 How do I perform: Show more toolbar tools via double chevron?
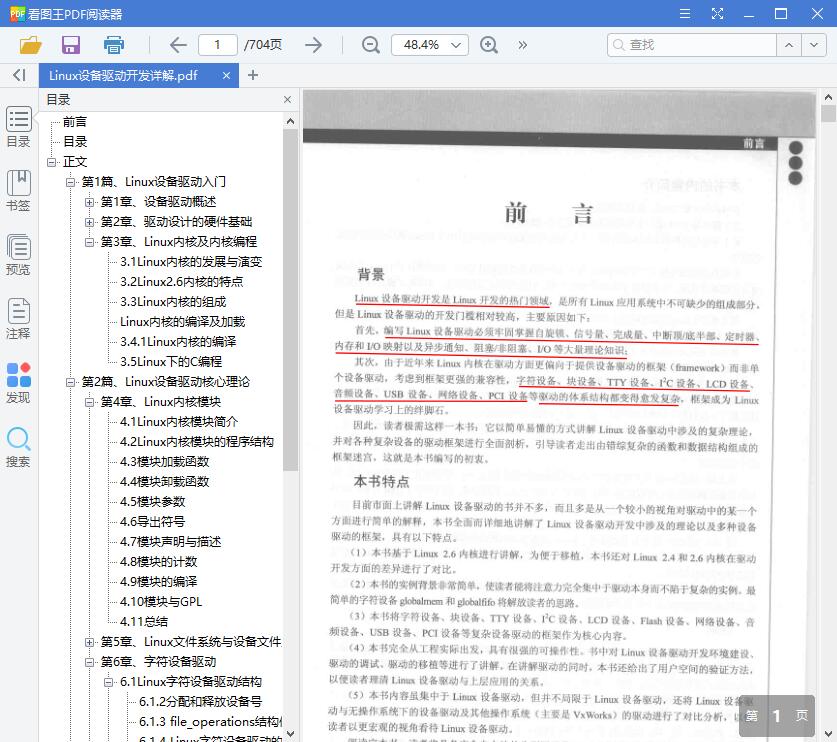(523, 45)
